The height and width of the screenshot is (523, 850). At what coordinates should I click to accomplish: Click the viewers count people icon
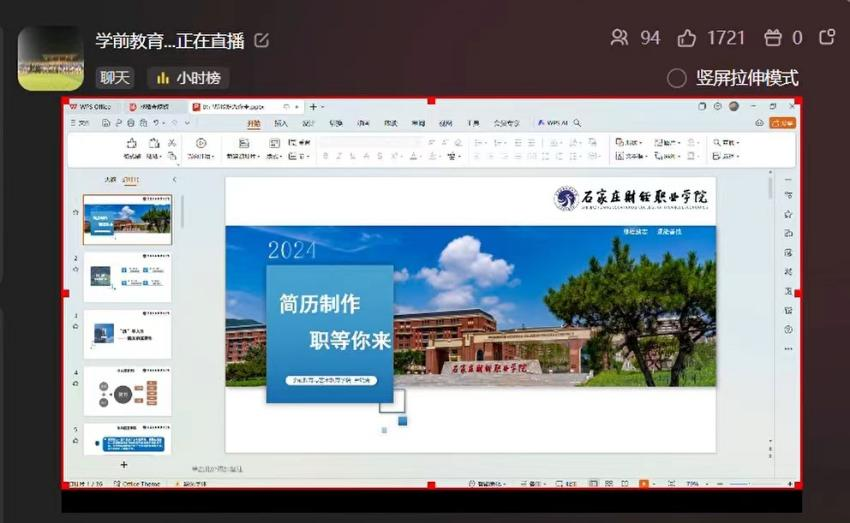click(x=620, y=38)
